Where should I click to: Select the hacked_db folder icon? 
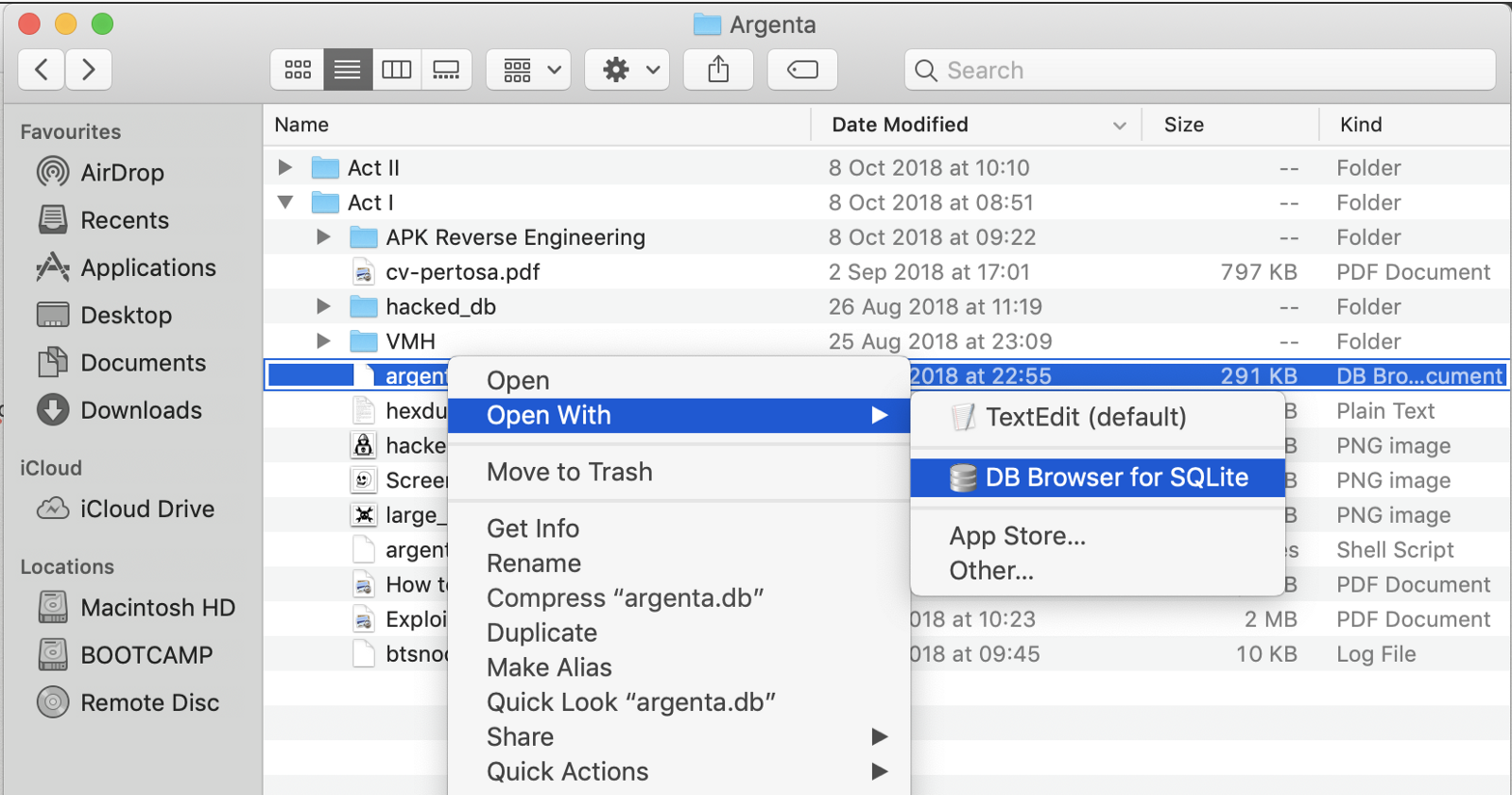pyautogui.click(x=364, y=307)
